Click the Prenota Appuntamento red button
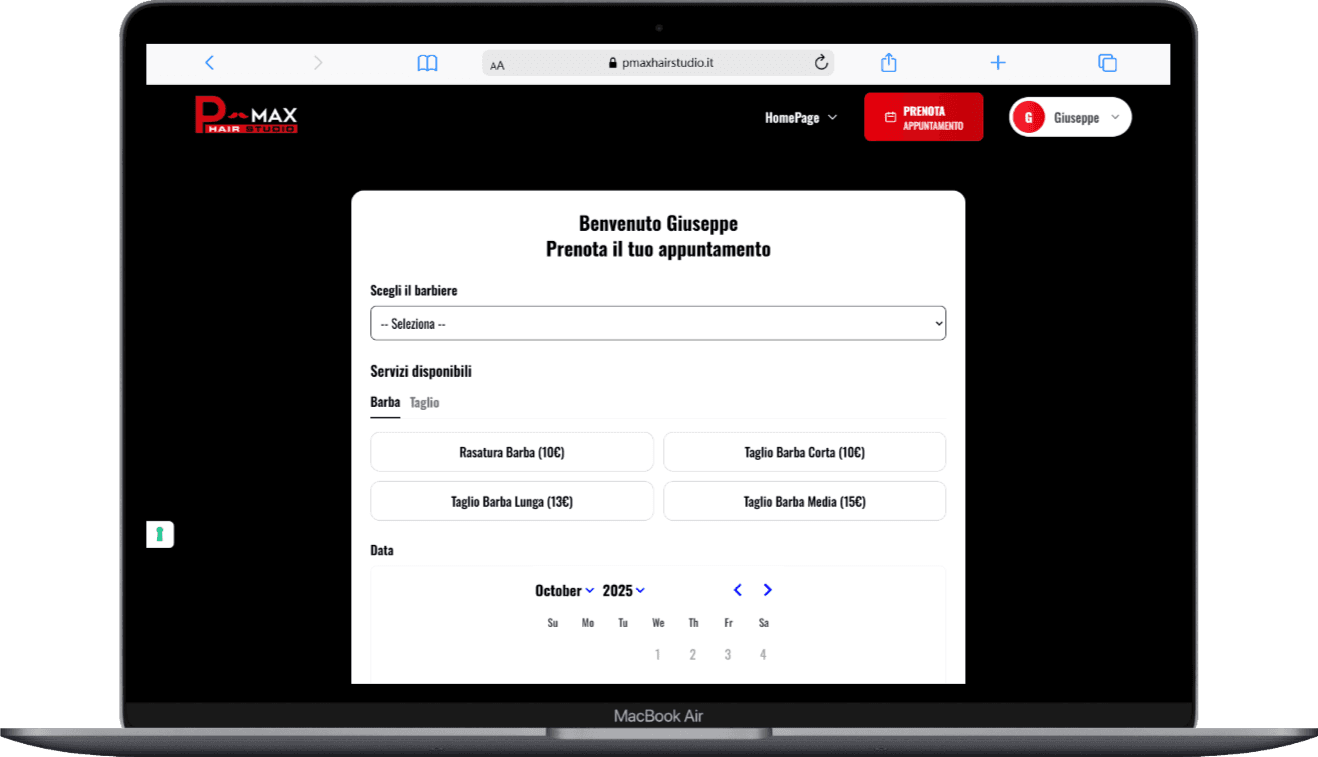Image resolution: width=1318 pixels, height=757 pixels. tap(923, 118)
